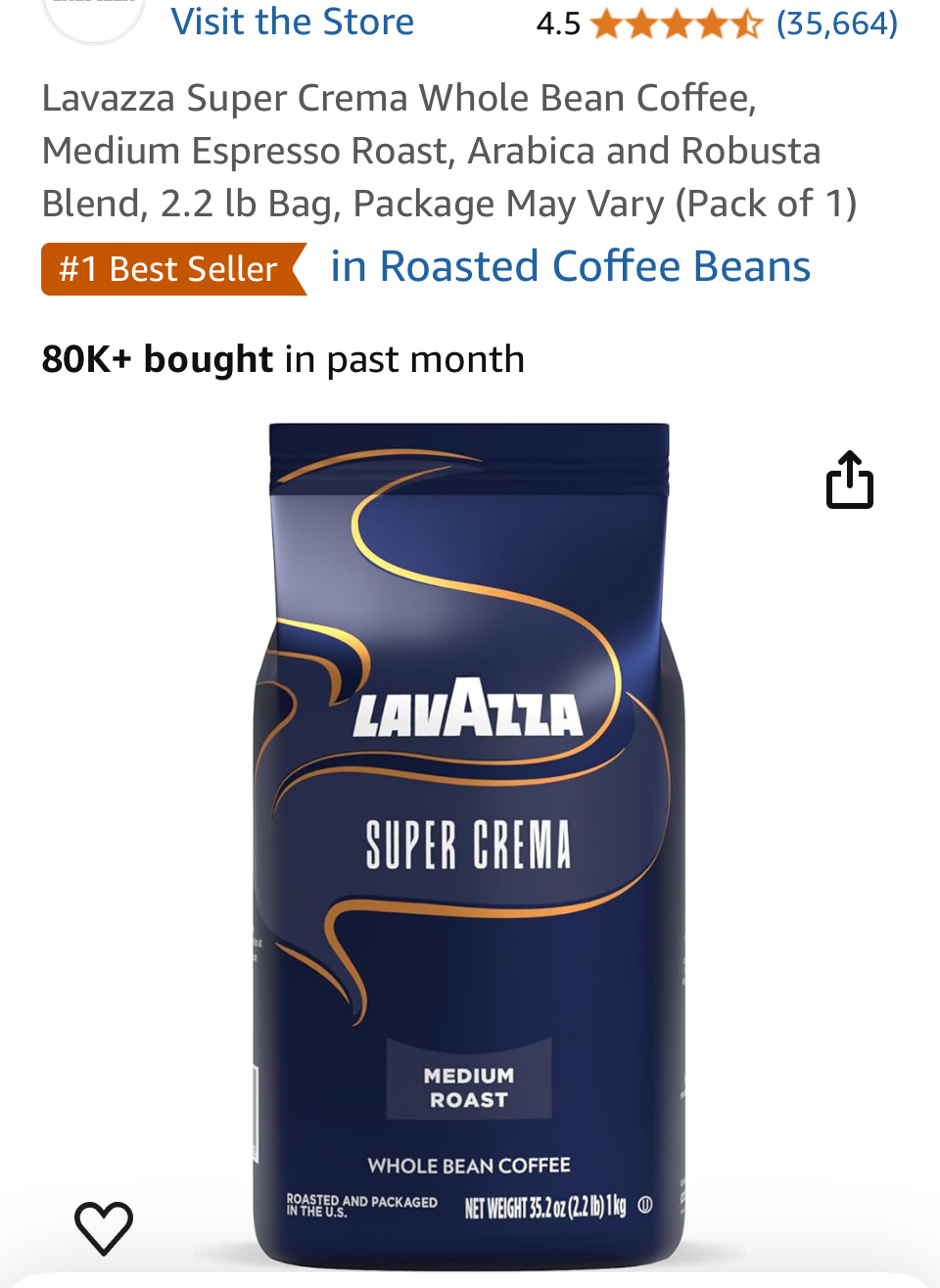Tap the share icon beside product image
This screenshot has width=940, height=1288.
point(850,480)
